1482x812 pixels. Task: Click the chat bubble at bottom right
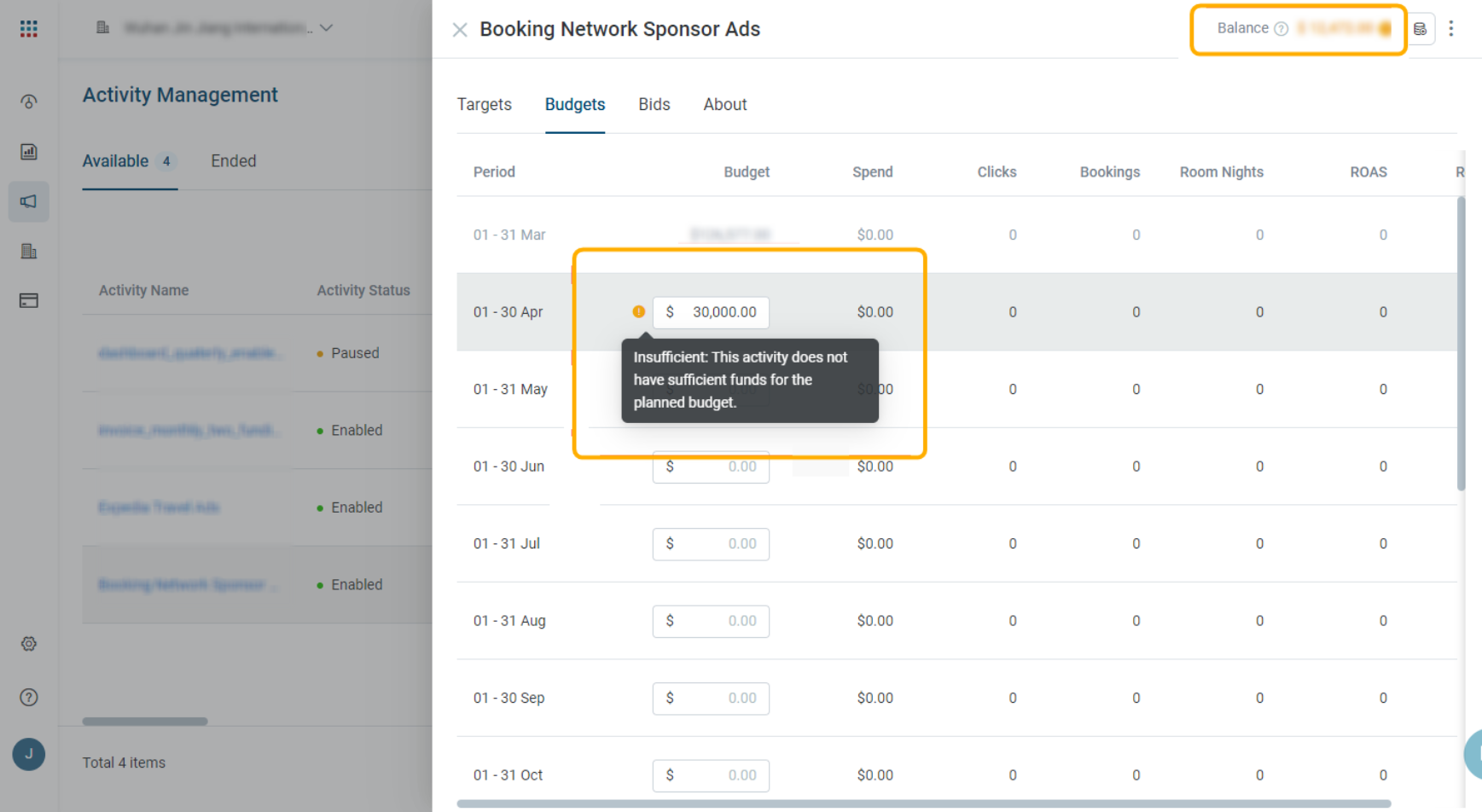point(1473,754)
